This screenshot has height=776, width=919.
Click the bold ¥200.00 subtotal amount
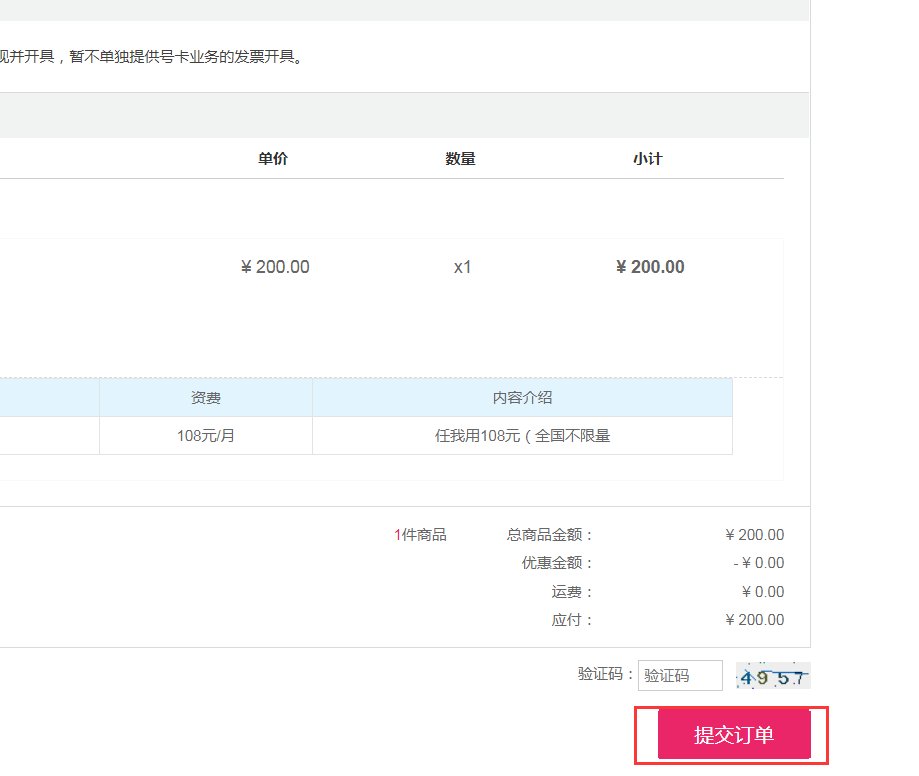(x=648, y=267)
